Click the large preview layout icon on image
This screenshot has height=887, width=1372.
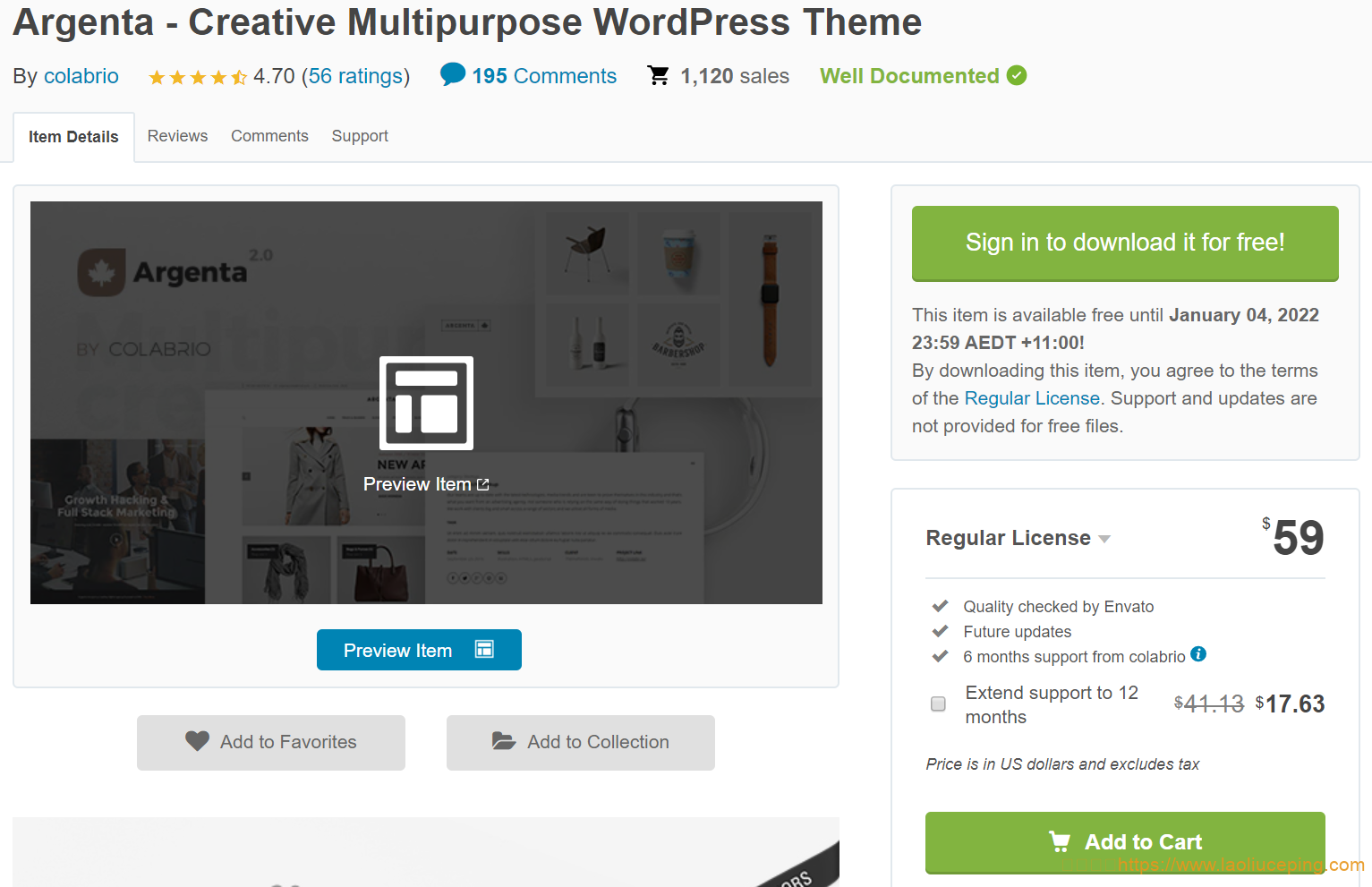(426, 403)
